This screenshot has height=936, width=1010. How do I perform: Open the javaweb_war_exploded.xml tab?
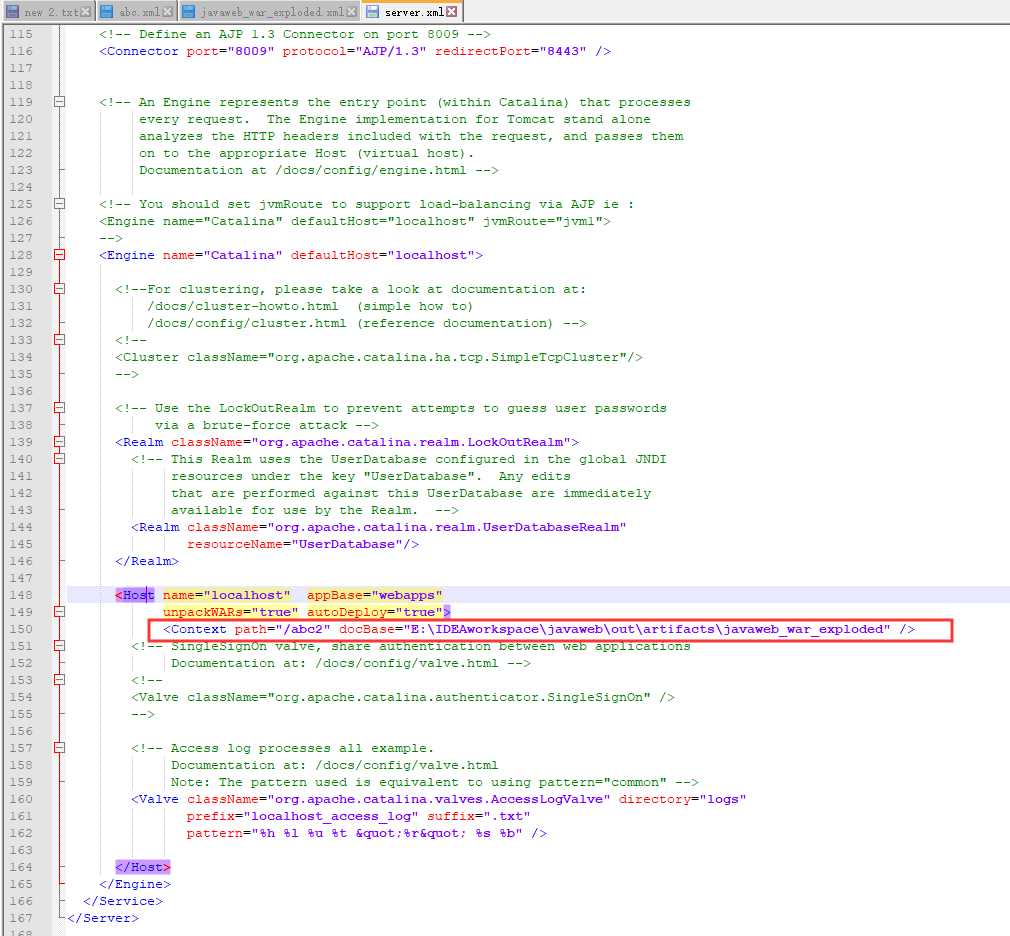tap(270, 12)
